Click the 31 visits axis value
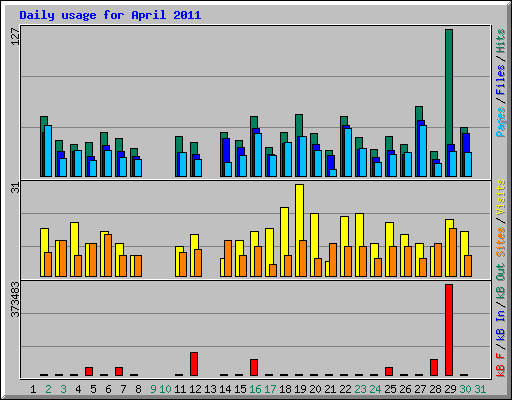512x400 pixels. tap(15, 188)
